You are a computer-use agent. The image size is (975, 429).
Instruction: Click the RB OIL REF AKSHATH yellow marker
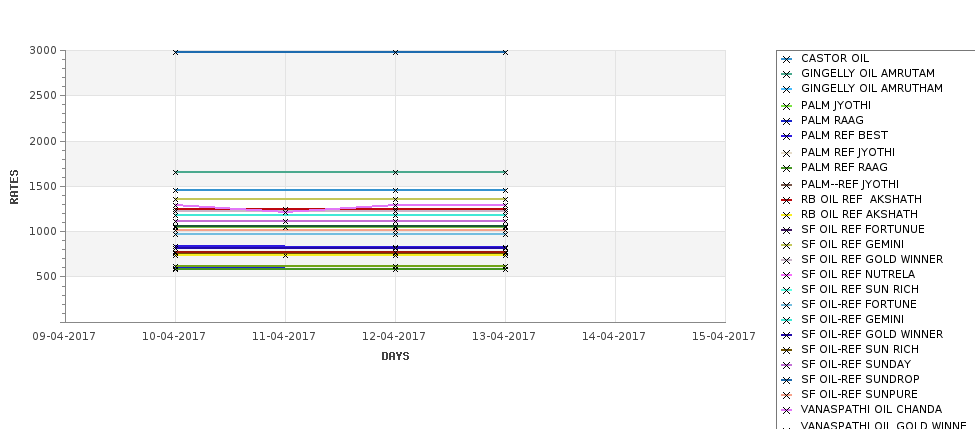click(x=787, y=216)
